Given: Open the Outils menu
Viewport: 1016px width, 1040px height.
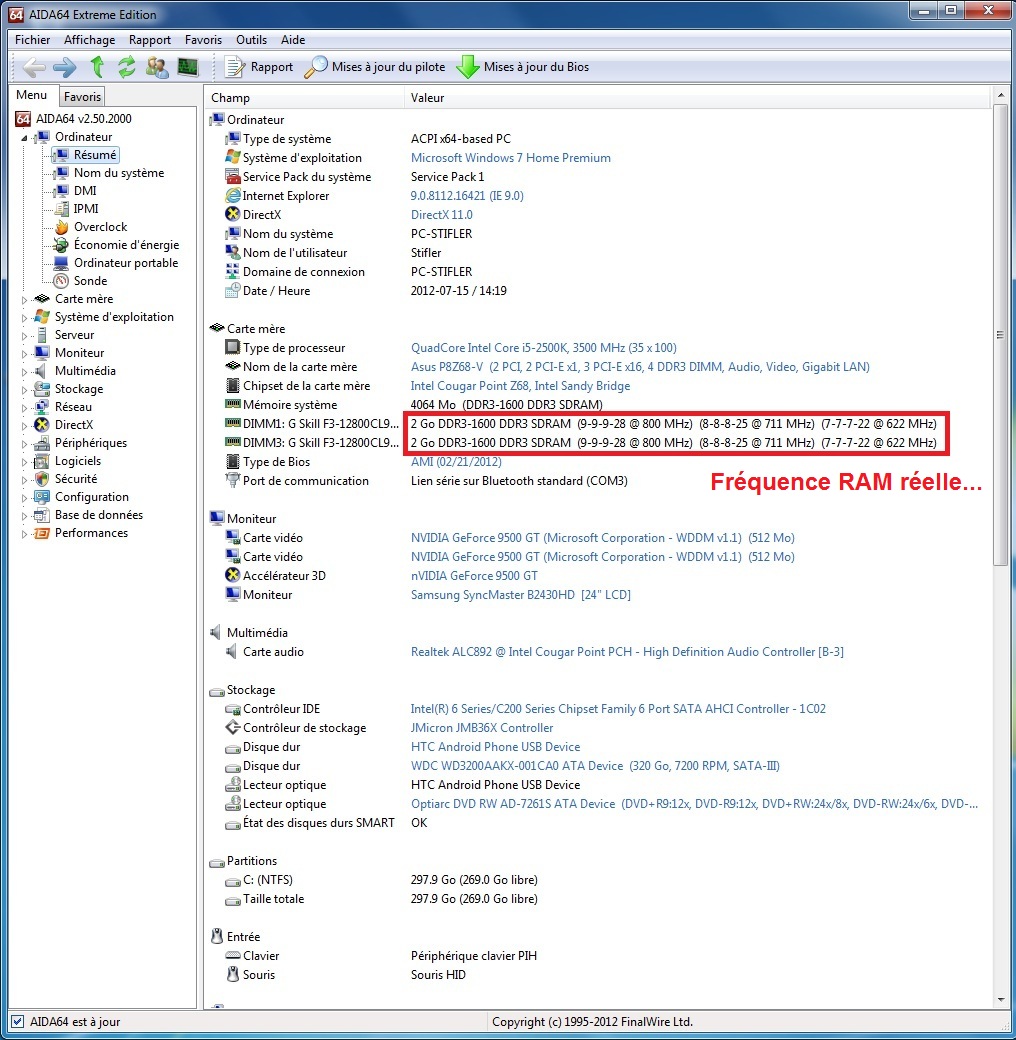Looking at the screenshot, I should click(251, 40).
